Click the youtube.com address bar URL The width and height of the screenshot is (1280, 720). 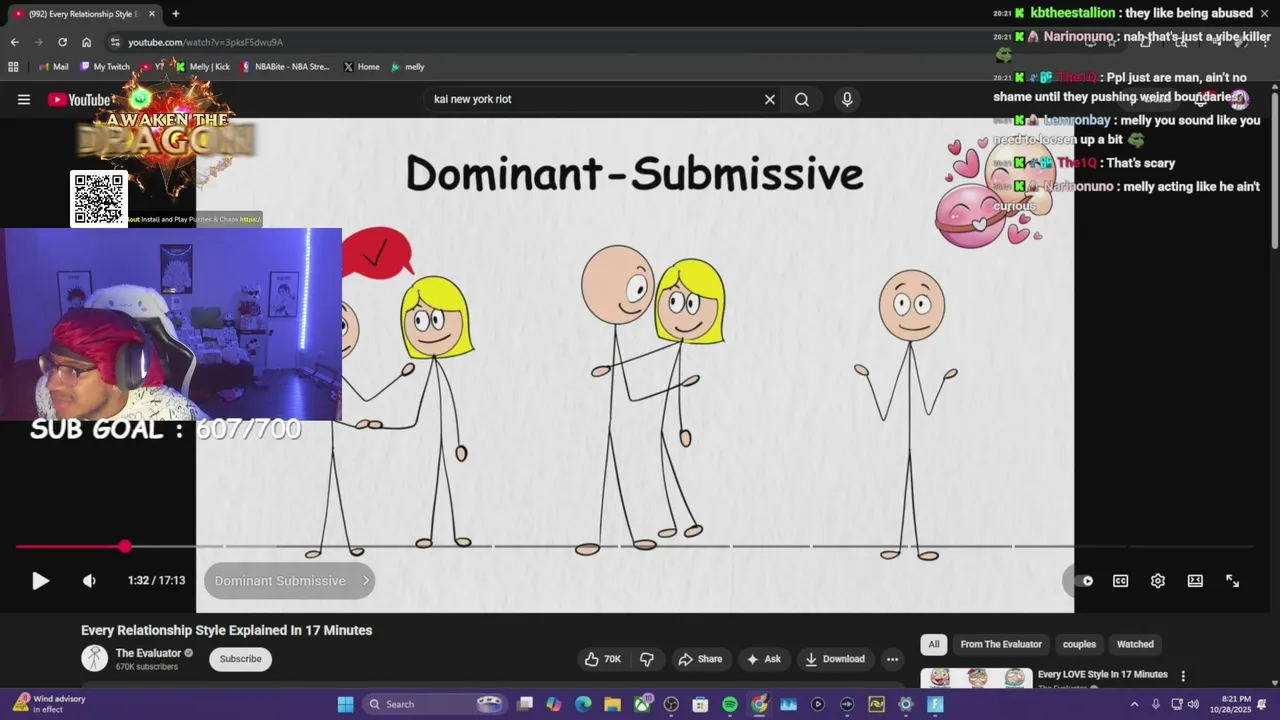coord(205,42)
